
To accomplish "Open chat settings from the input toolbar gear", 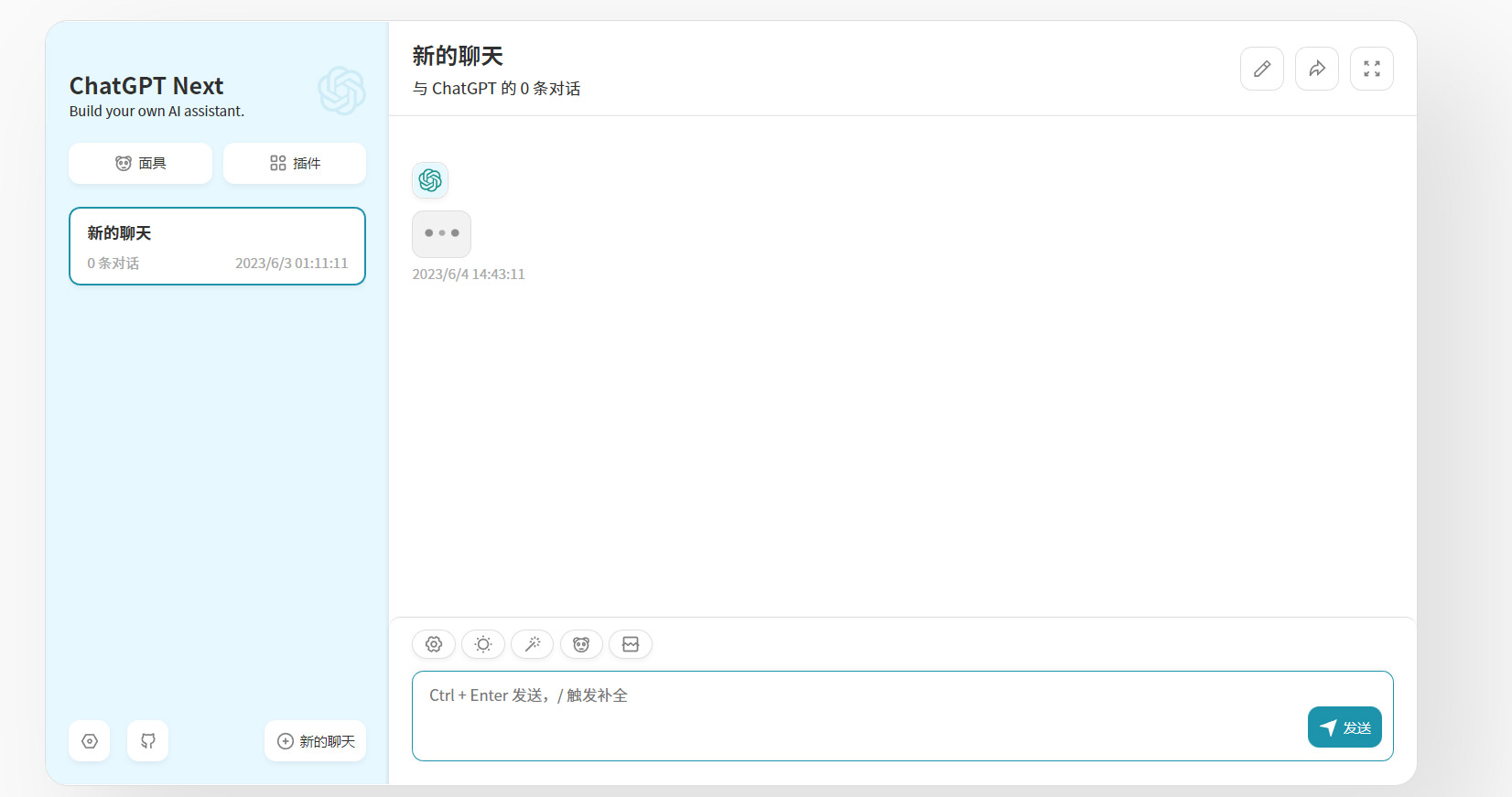I will click(434, 644).
